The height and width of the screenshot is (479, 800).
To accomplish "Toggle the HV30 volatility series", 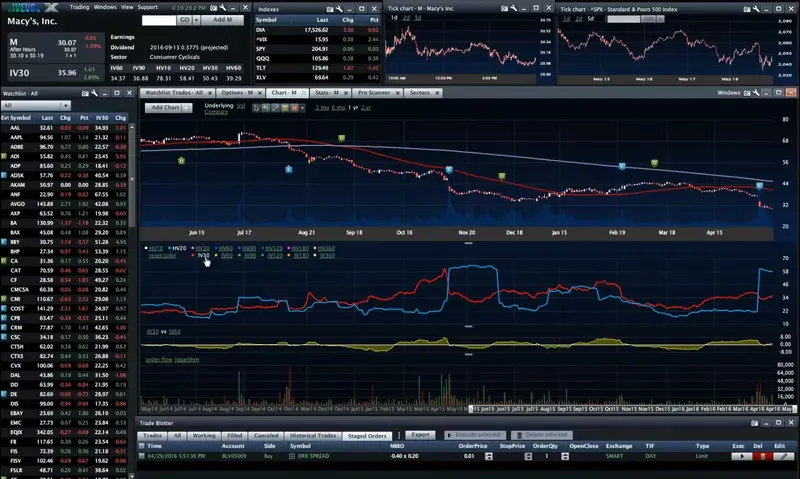I will pos(202,248).
